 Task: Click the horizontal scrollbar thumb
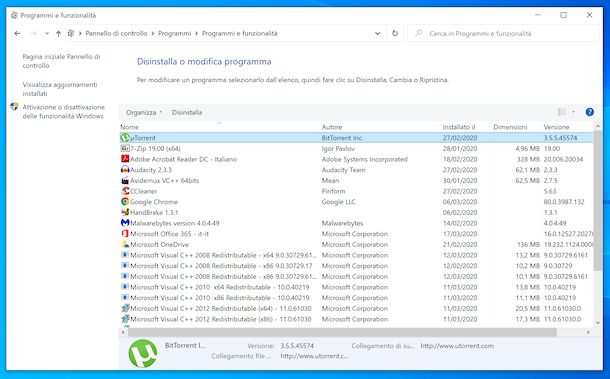(x=342, y=332)
